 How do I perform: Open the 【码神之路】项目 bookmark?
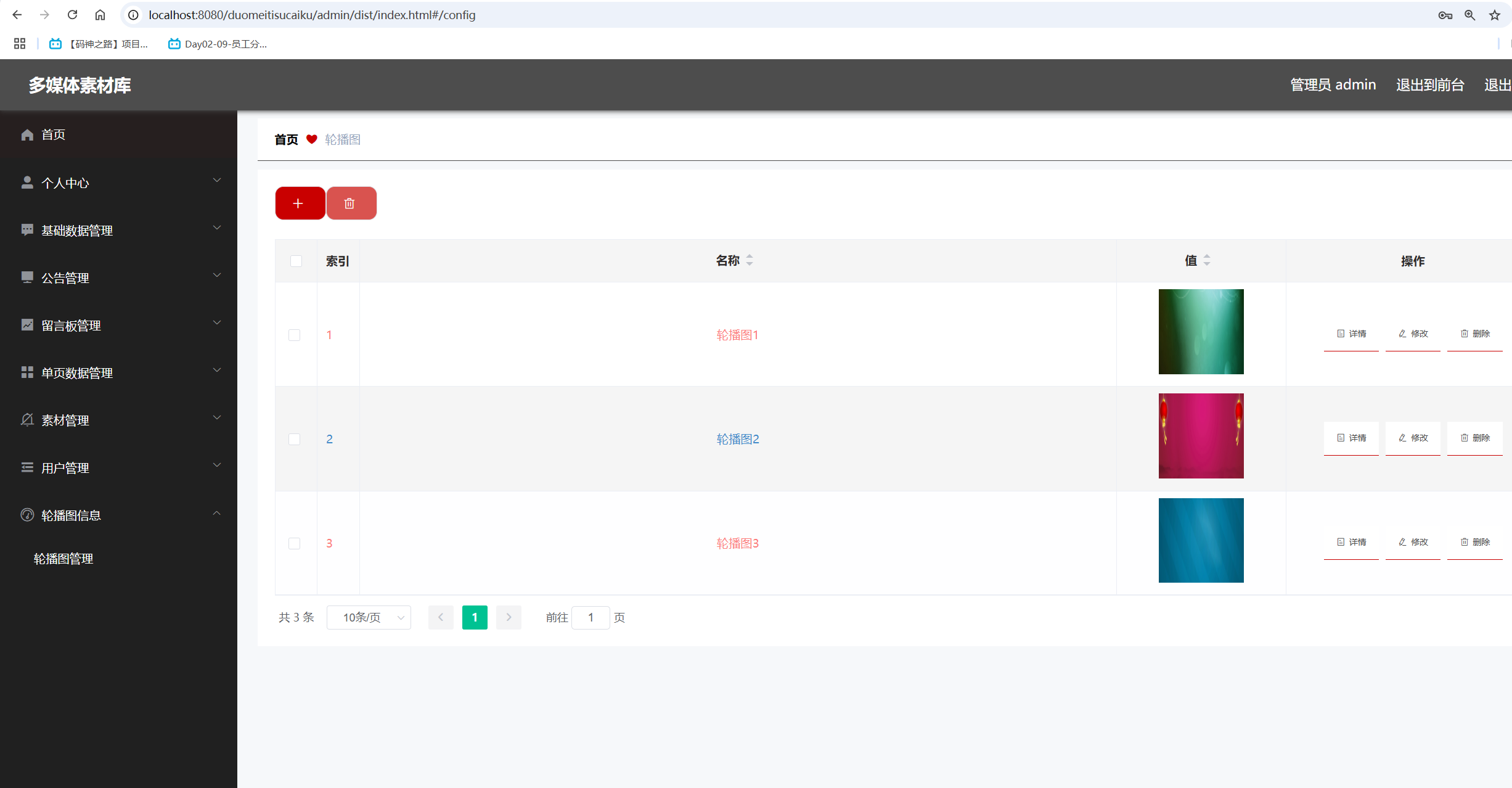[x=99, y=44]
